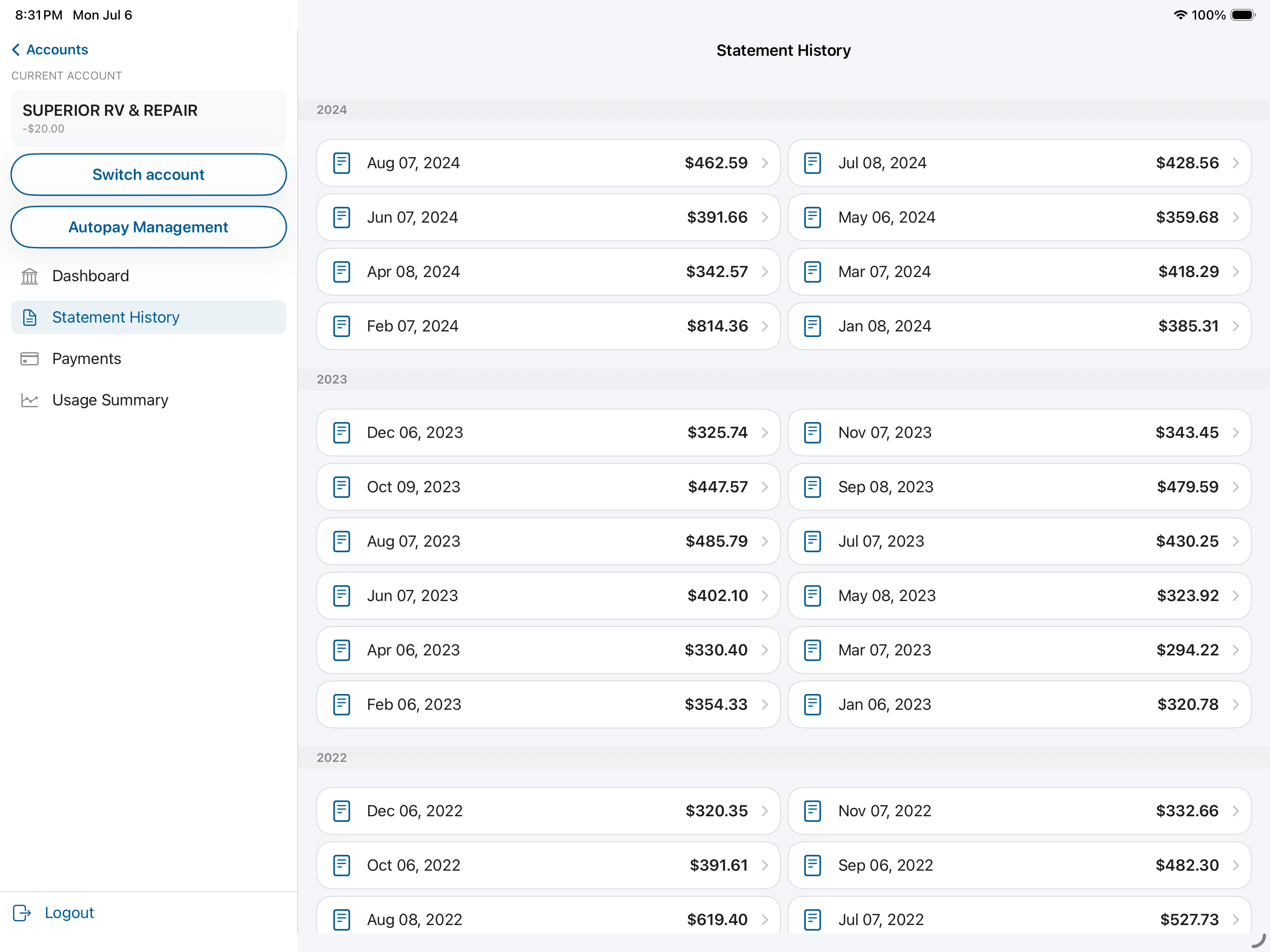1270x952 pixels.
Task: Click the Jun 07, 2024 statement document icon
Action: point(342,218)
